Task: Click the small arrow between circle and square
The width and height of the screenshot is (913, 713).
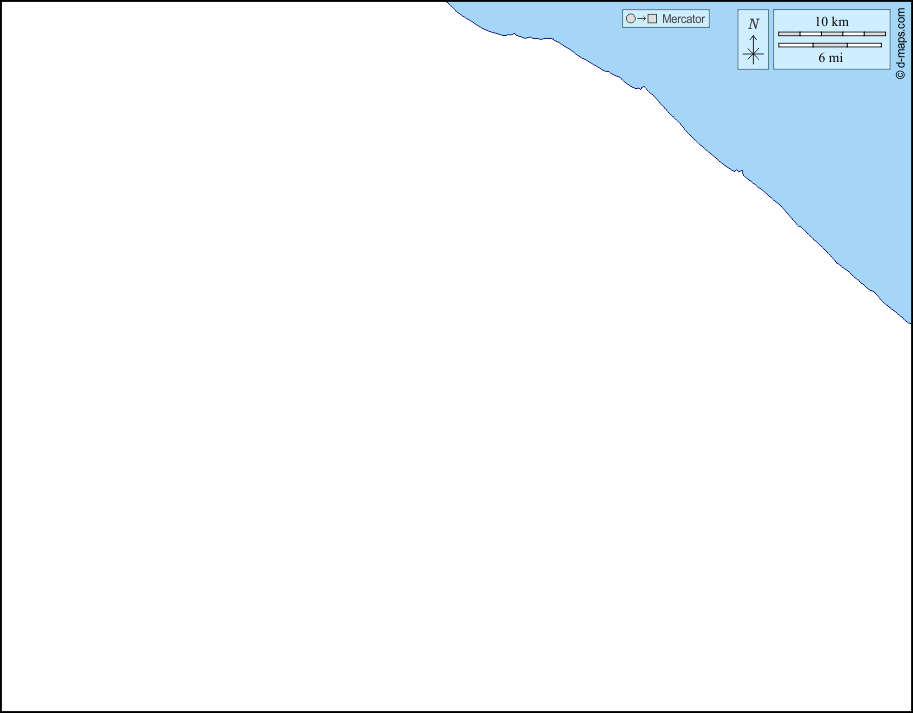Action: point(641,19)
